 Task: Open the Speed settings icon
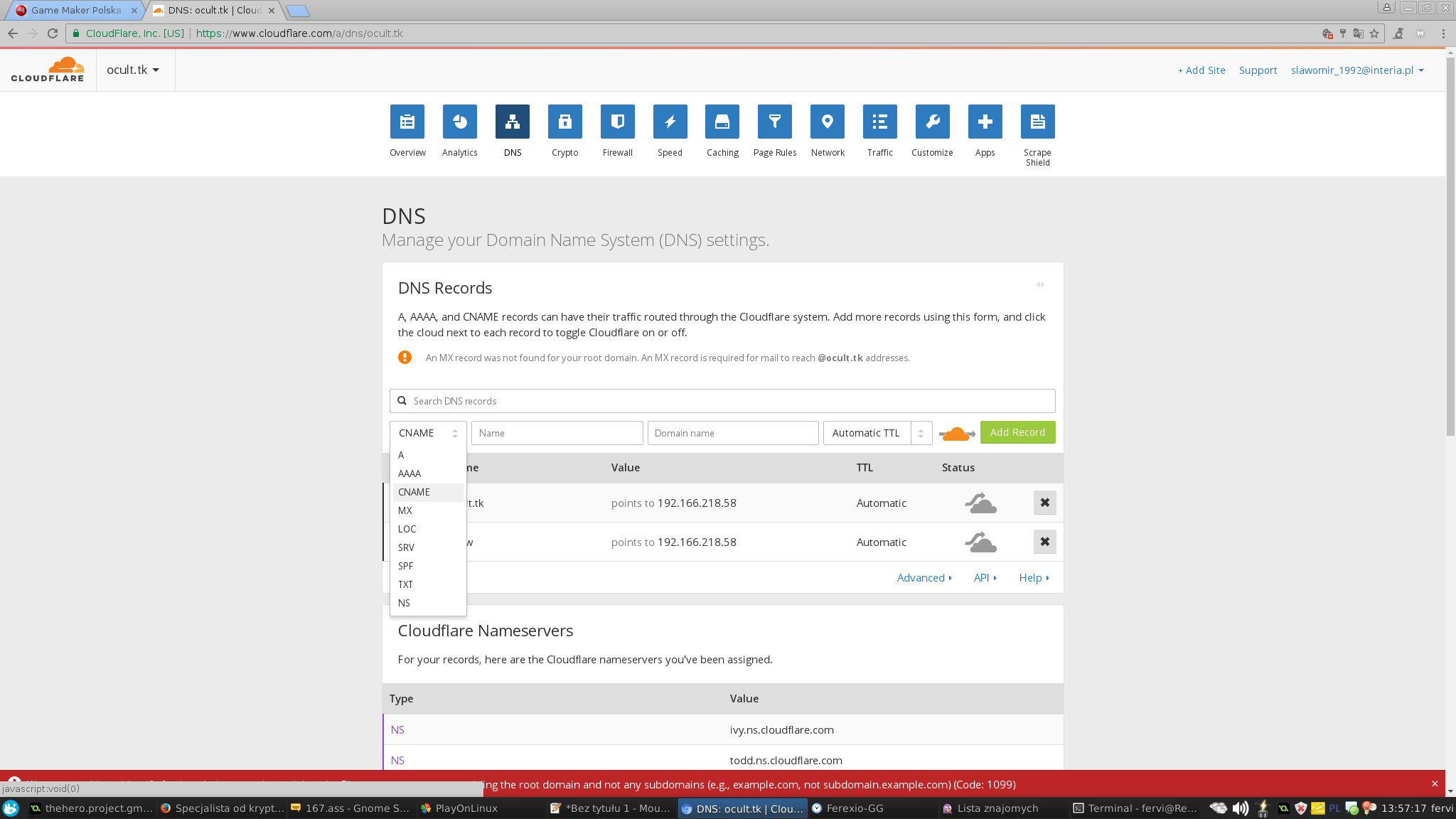pos(670,122)
